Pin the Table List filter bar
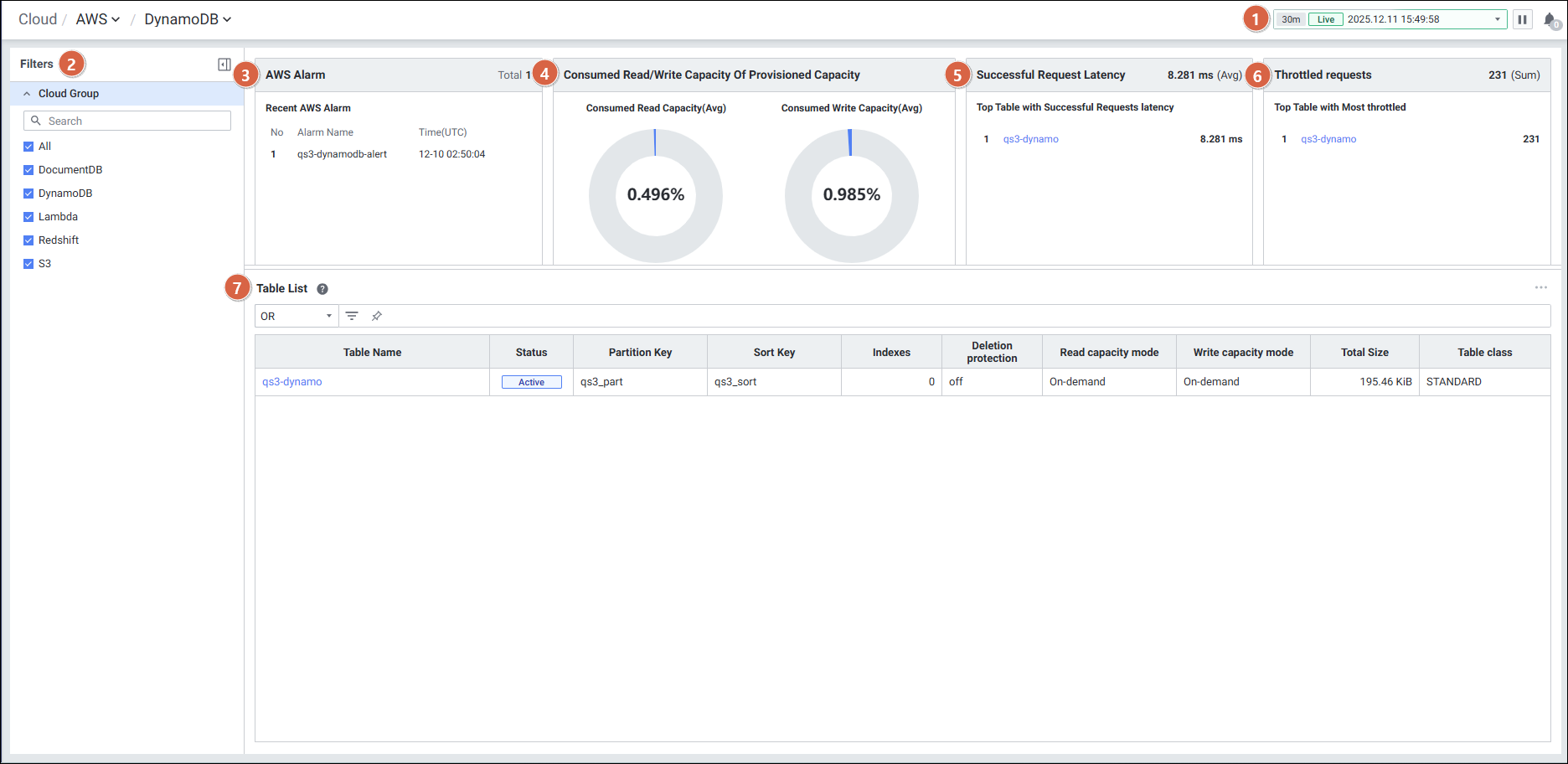Screen dimensions: 1568x764 tap(377, 316)
